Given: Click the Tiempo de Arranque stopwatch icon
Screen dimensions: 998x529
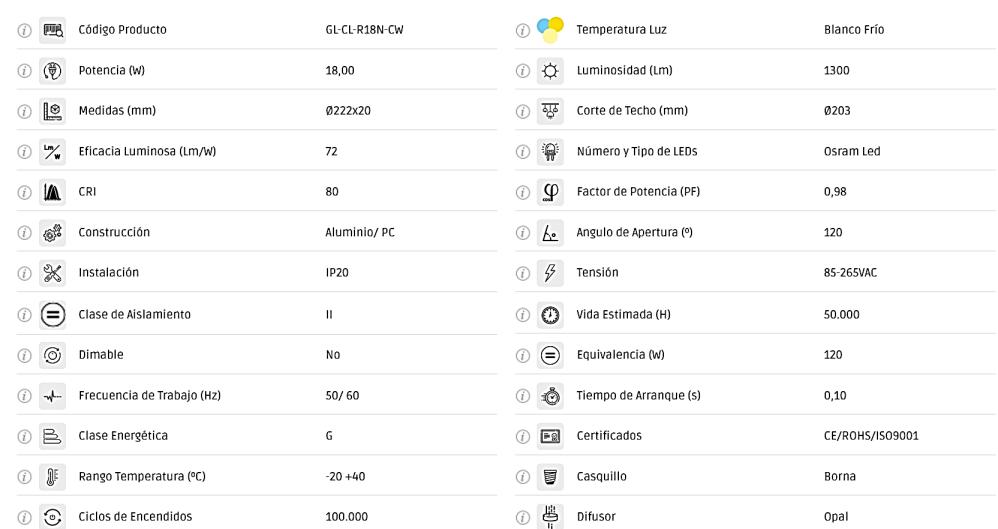Looking at the screenshot, I should click(x=550, y=395).
